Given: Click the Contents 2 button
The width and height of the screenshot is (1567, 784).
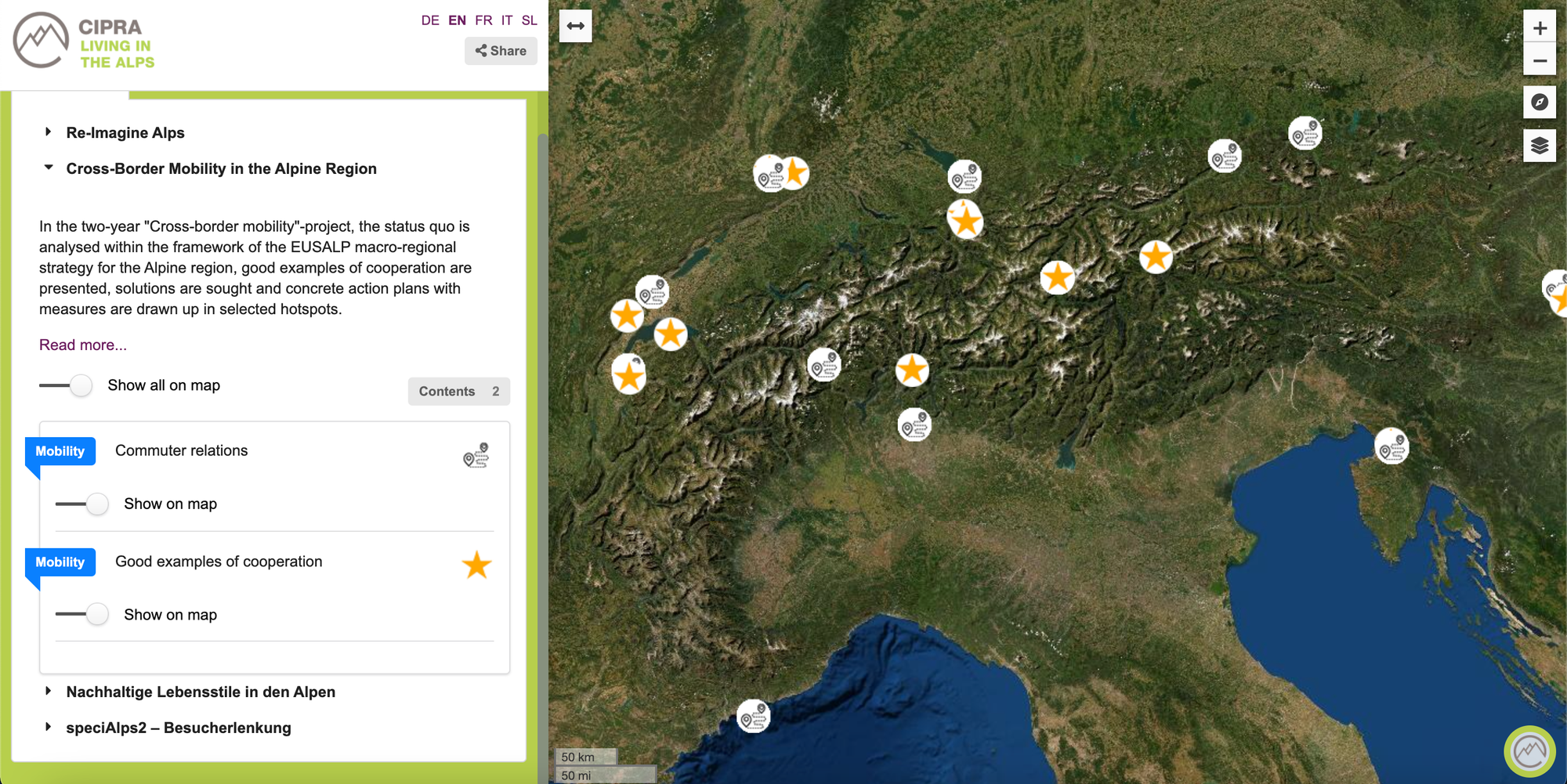Looking at the screenshot, I should pyautogui.click(x=458, y=392).
